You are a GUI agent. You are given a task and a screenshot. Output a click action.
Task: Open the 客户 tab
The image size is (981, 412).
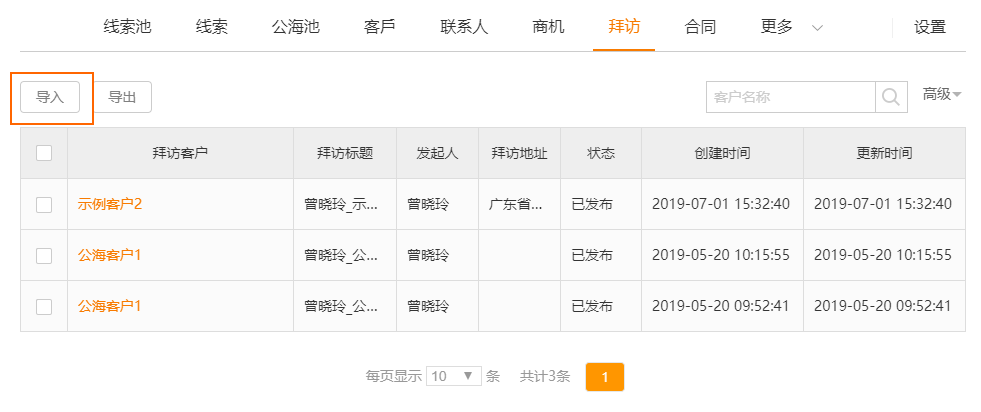click(380, 27)
